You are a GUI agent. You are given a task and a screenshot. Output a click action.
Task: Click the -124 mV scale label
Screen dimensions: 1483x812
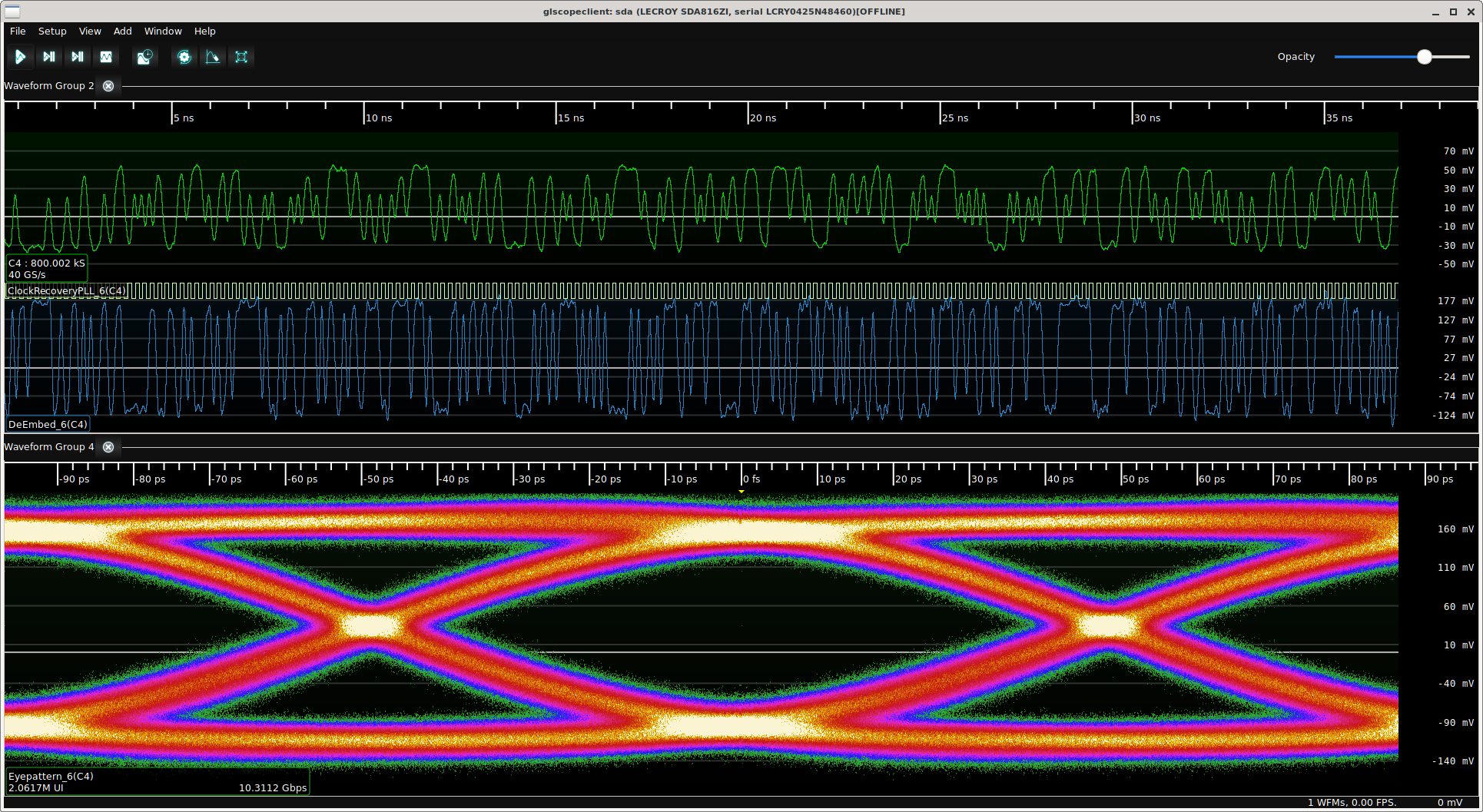pyautogui.click(x=1452, y=416)
